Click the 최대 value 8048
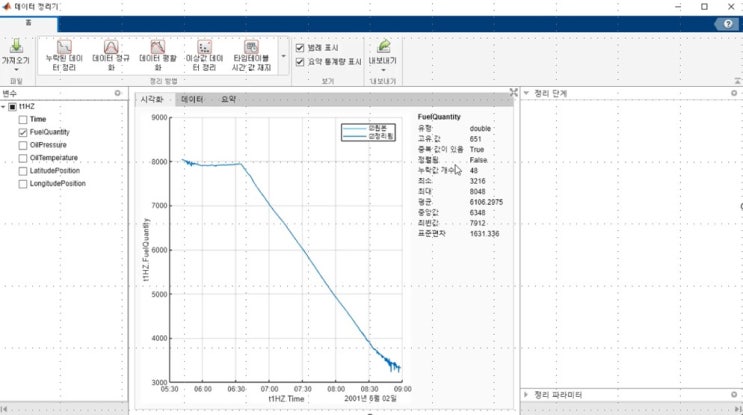 point(477,191)
